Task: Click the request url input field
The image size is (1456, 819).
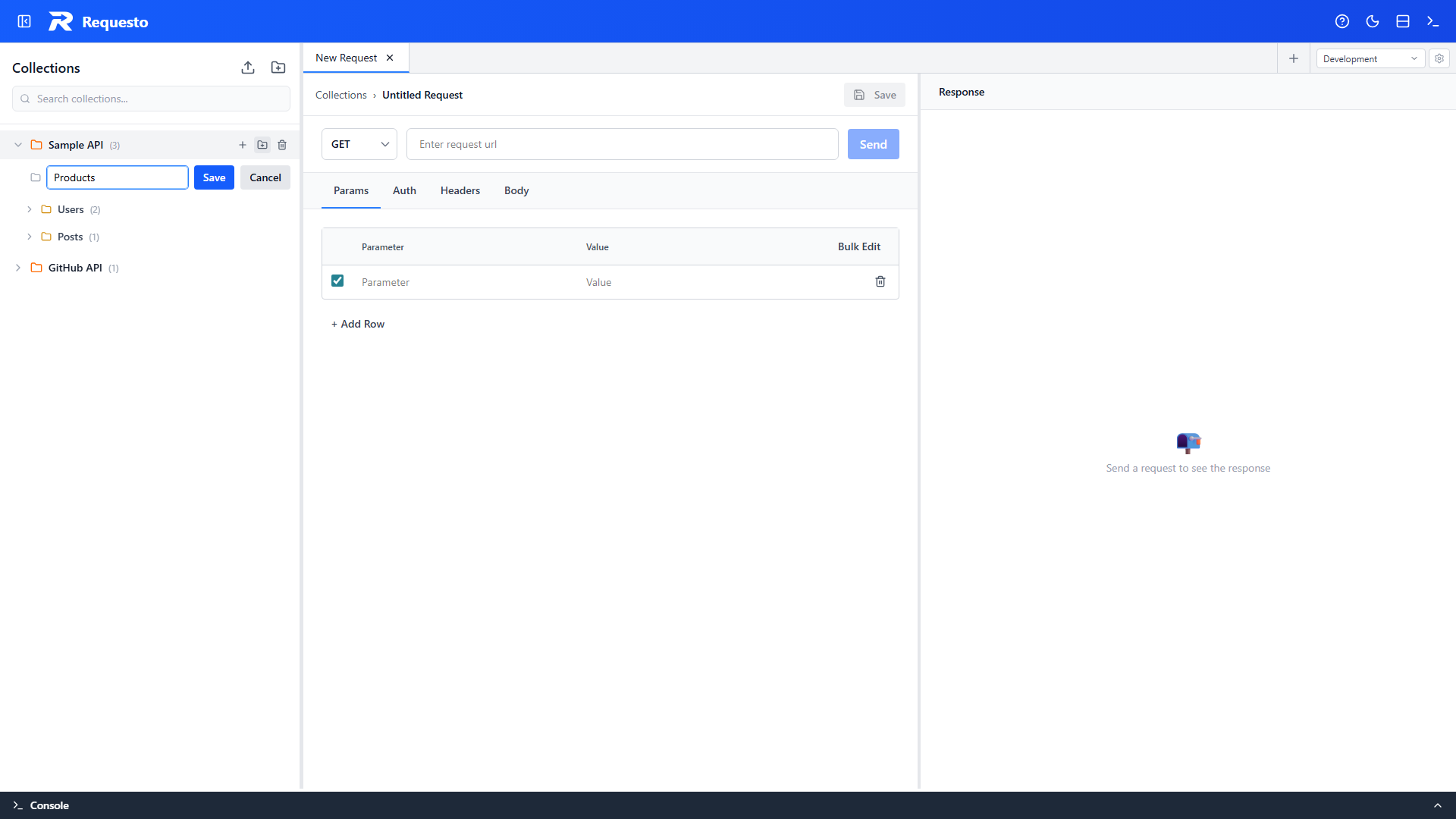Action: [622, 144]
